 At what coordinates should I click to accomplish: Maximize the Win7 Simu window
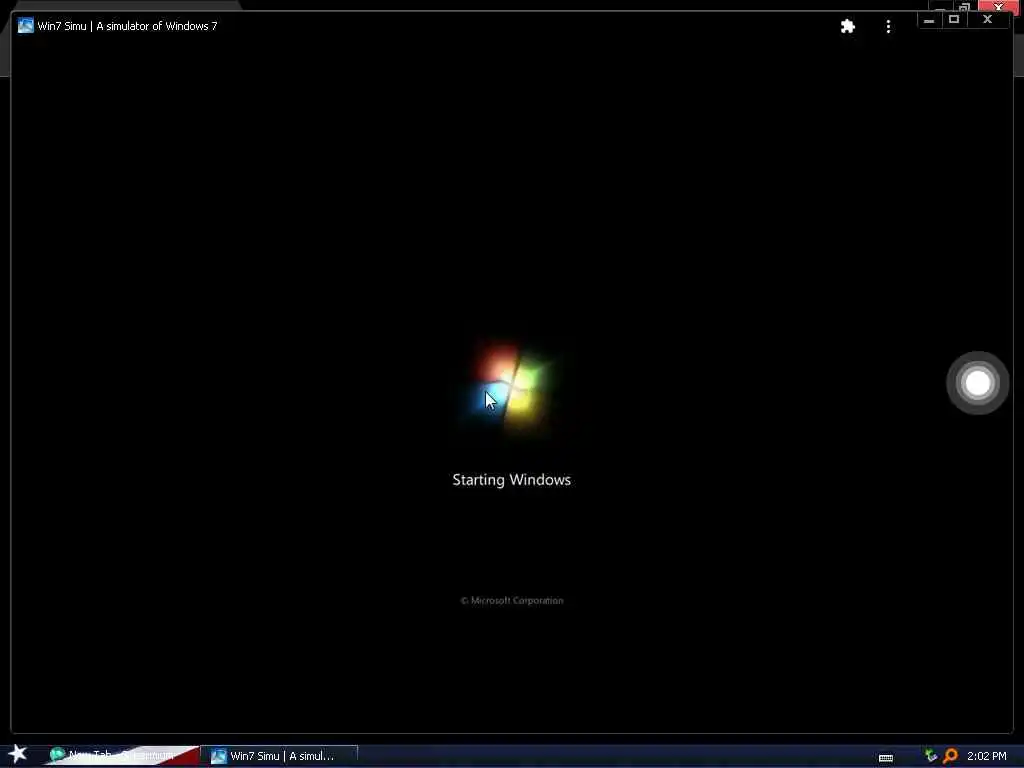tap(954, 20)
